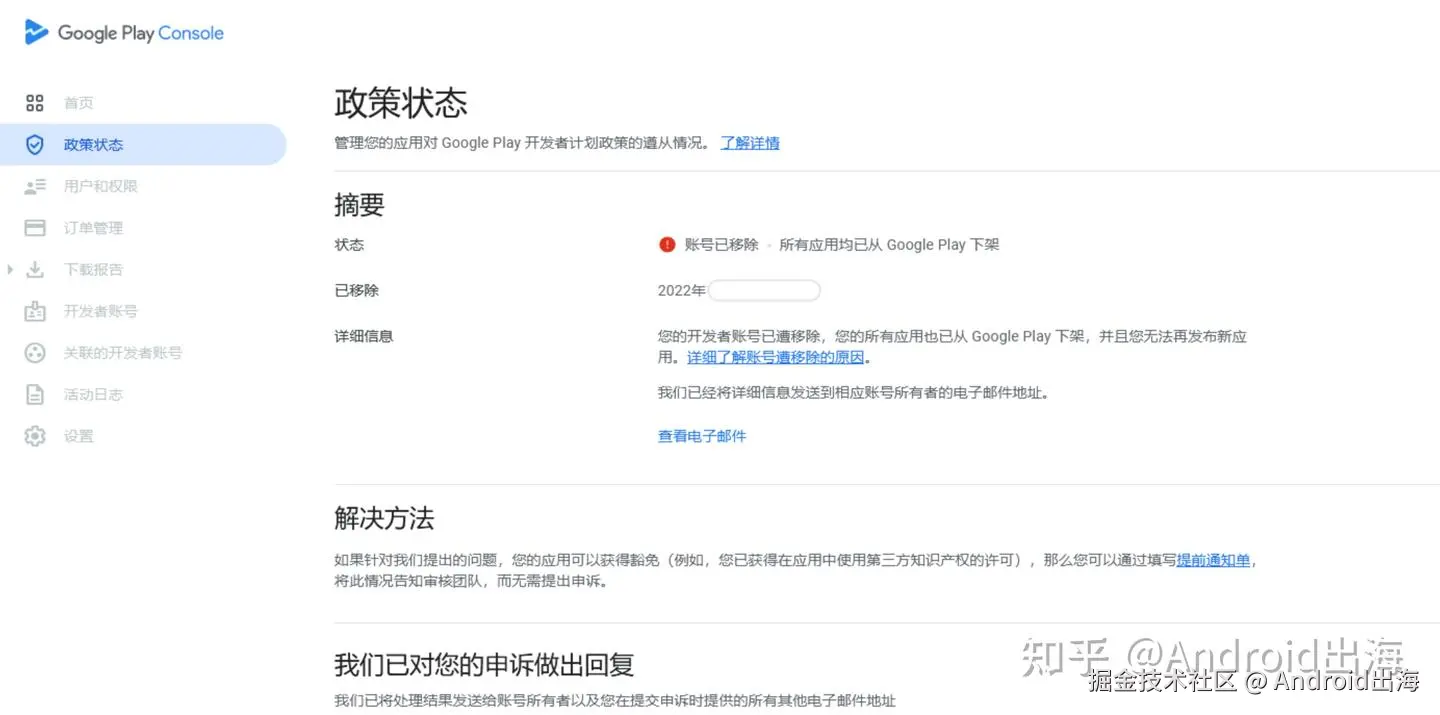This screenshot has width=1440, height=715.
Task: Click the 活动日志 document icon
Action: pyautogui.click(x=35, y=395)
